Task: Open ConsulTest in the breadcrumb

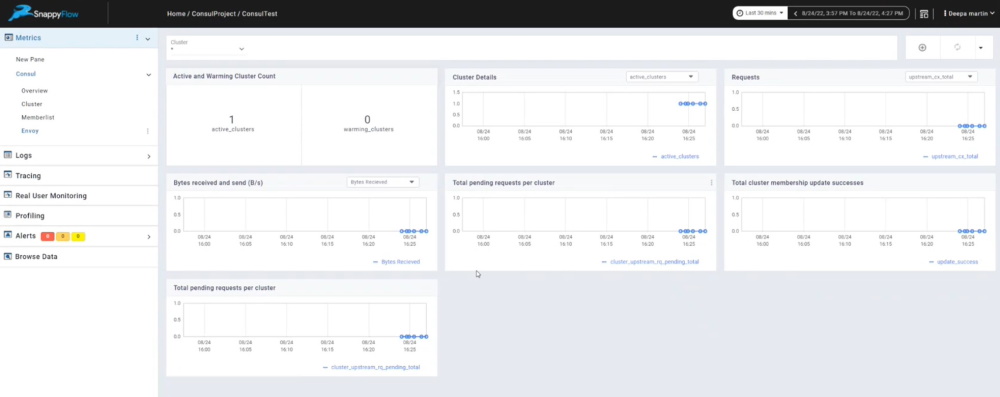Action: [260, 13]
